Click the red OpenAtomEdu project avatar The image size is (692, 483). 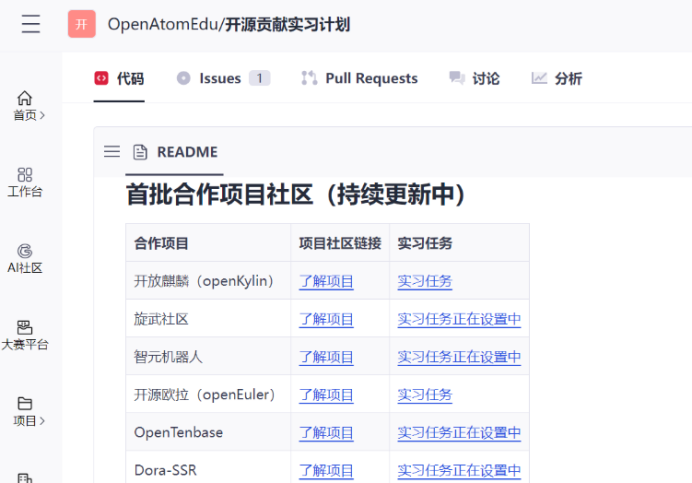[x=82, y=24]
